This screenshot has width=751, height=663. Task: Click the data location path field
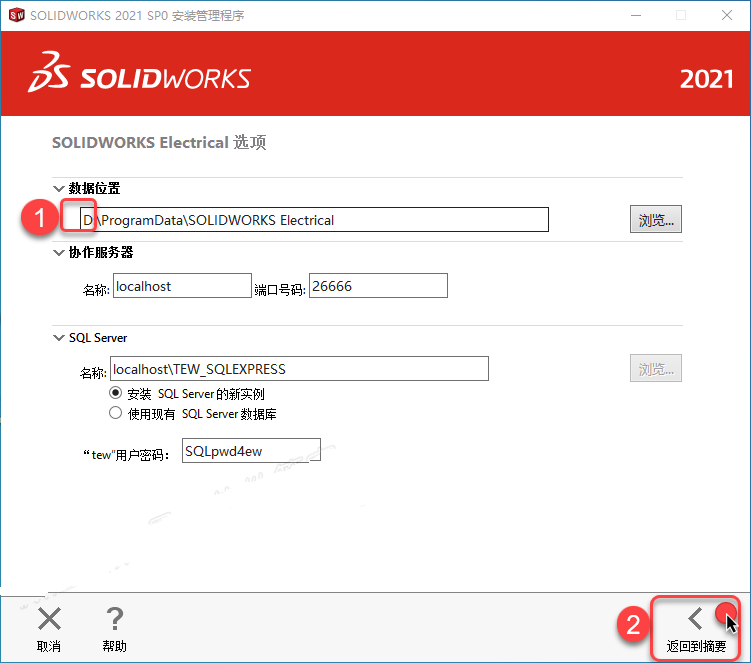point(314,219)
